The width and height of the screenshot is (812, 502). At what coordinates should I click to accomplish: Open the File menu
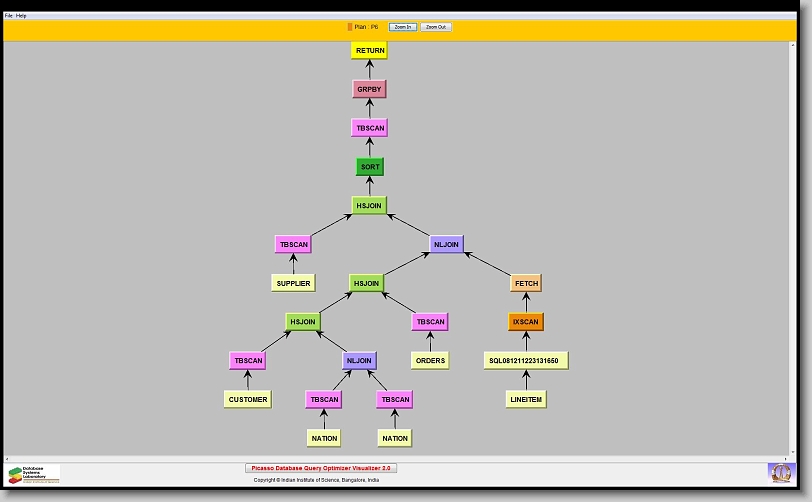(x=8, y=16)
